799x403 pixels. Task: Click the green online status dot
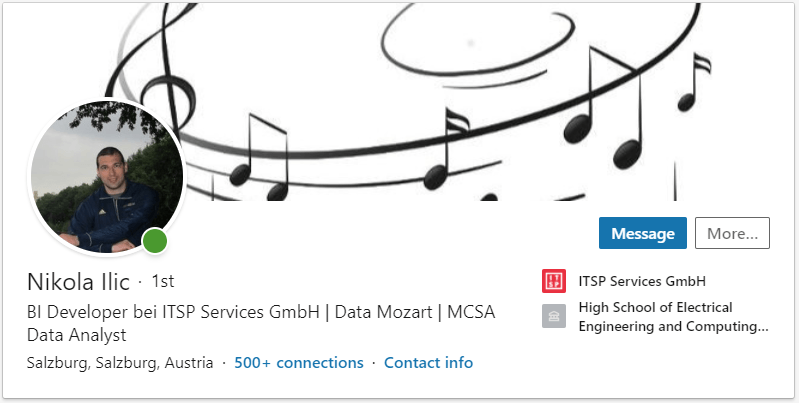pos(154,241)
